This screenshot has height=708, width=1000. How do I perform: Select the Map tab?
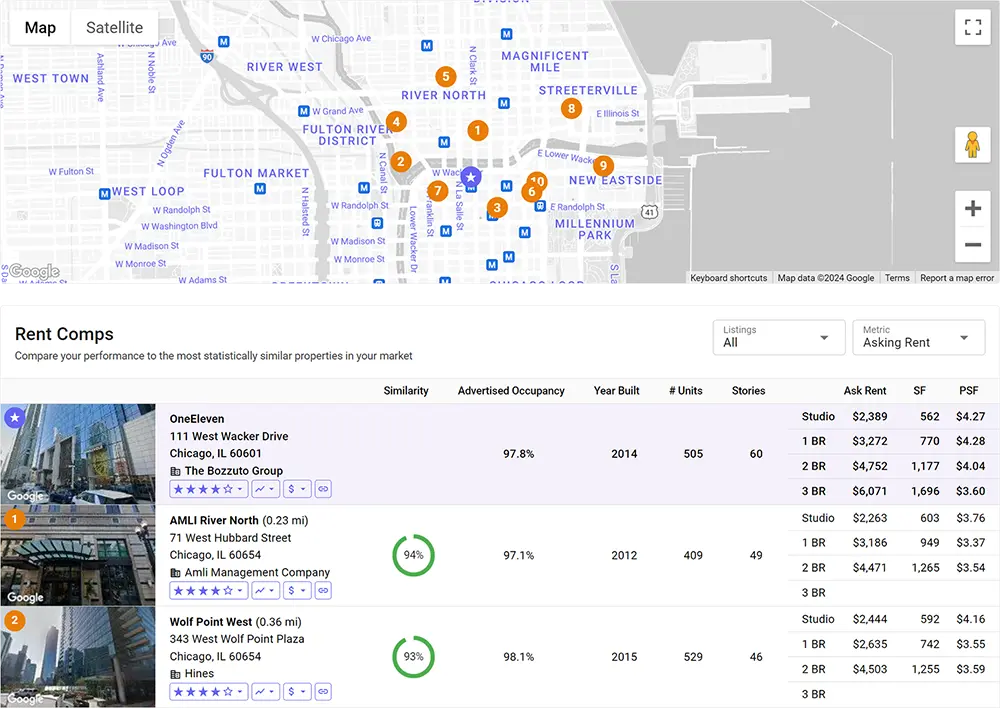pos(40,28)
